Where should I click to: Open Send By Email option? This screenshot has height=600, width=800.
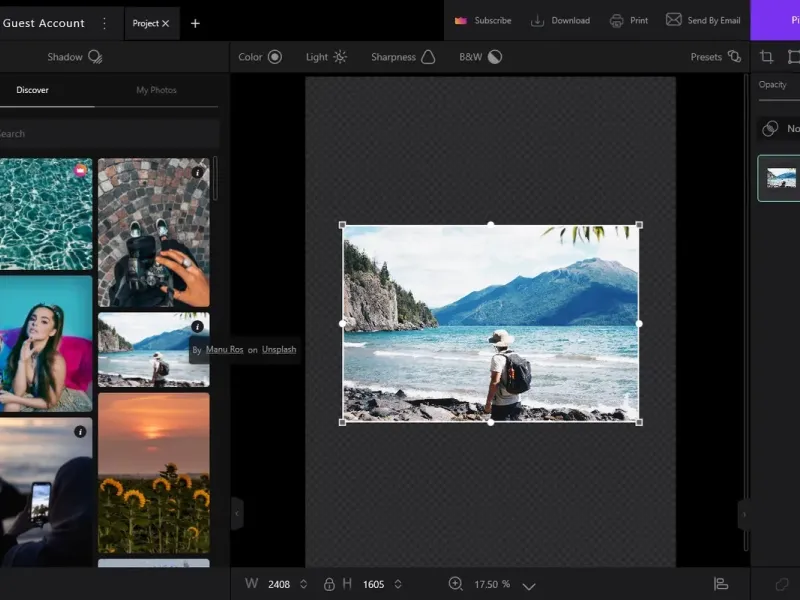(702, 20)
